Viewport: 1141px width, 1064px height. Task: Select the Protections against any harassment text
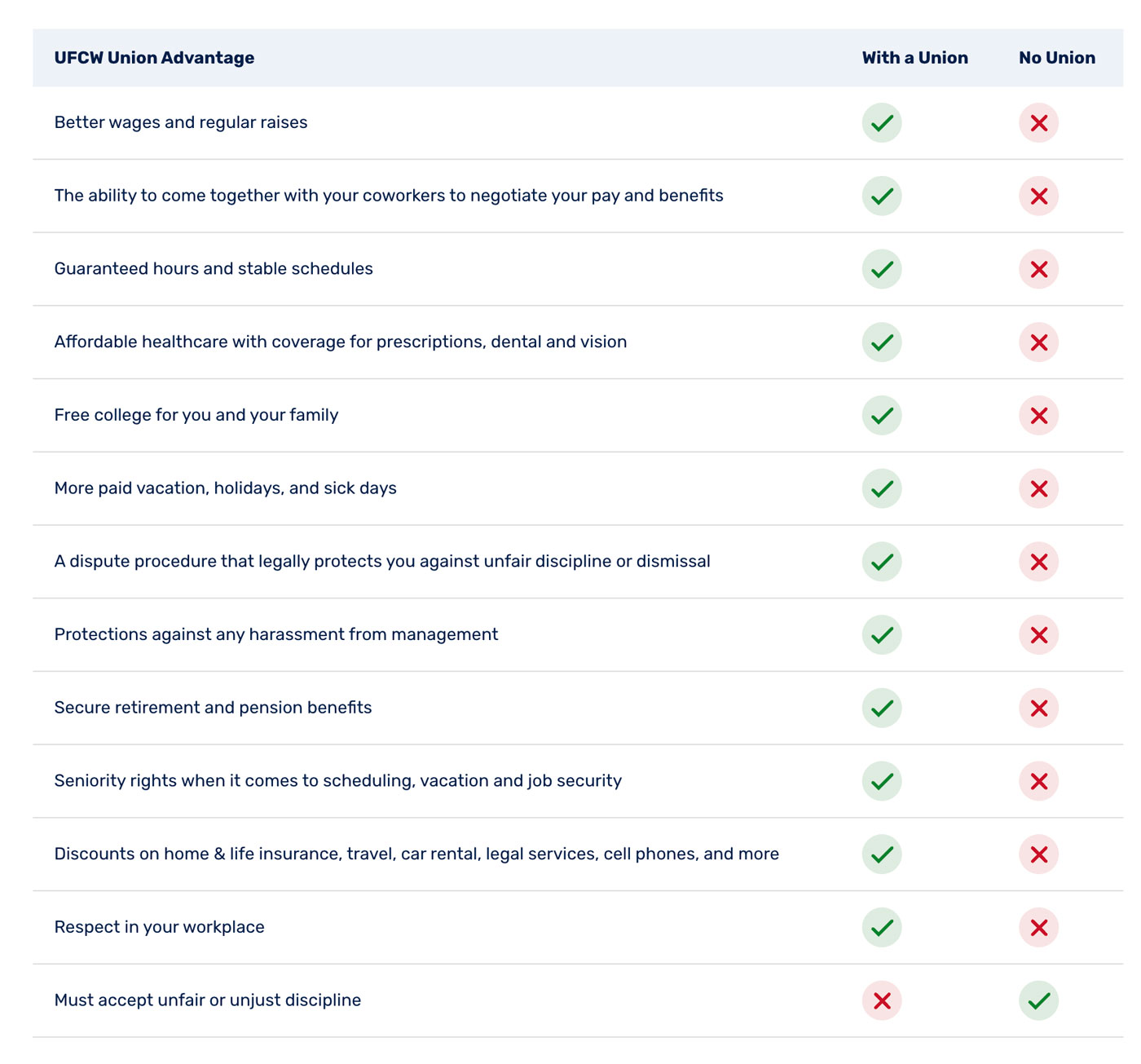pos(276,634)
